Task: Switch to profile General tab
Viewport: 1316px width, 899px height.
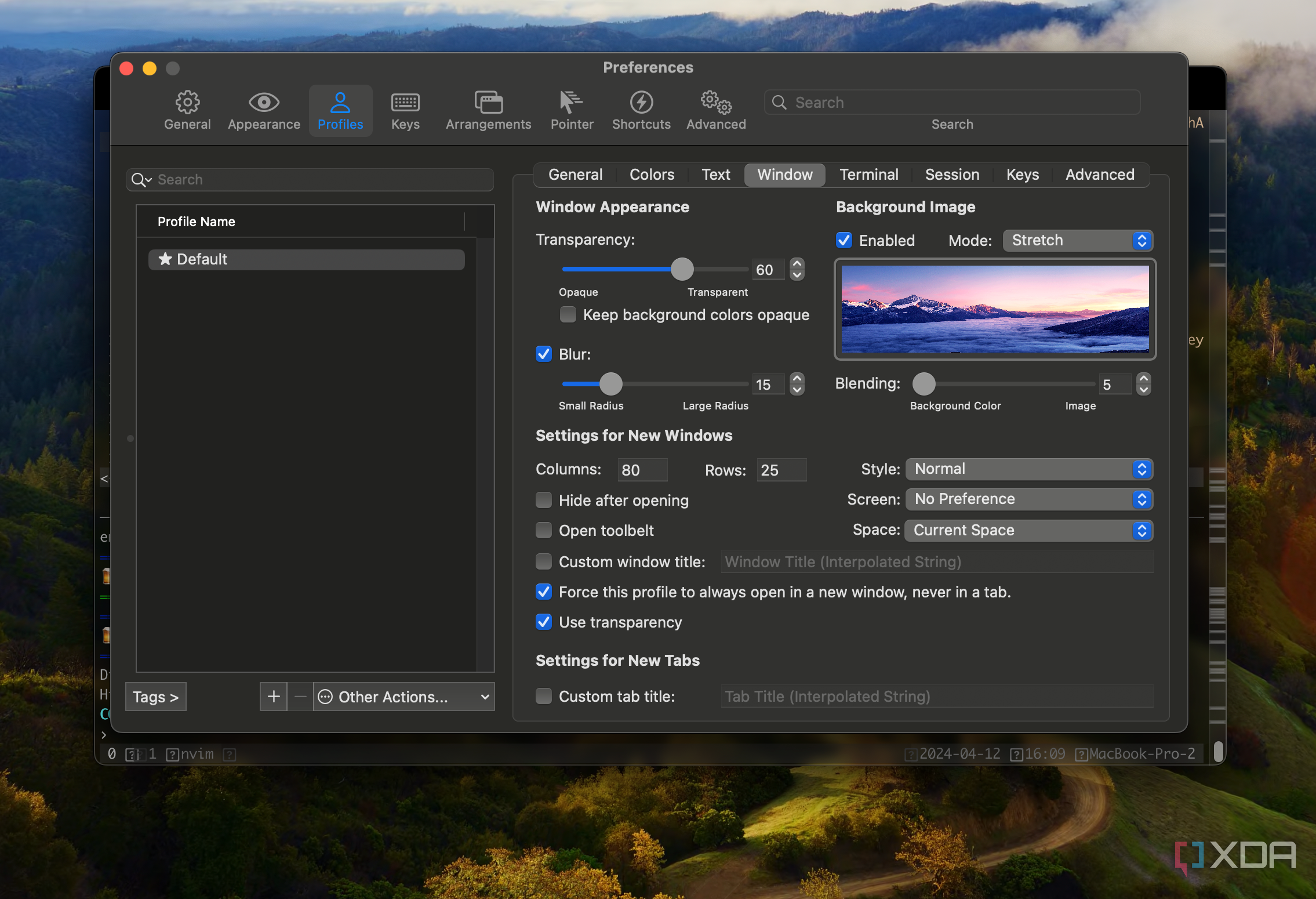Action: 575,175
